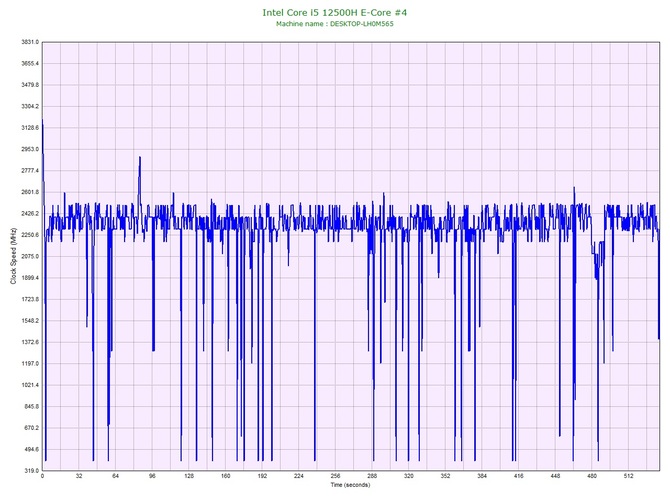
Task: Click the 3128.6 y-axis value
Action: [30, 128]
